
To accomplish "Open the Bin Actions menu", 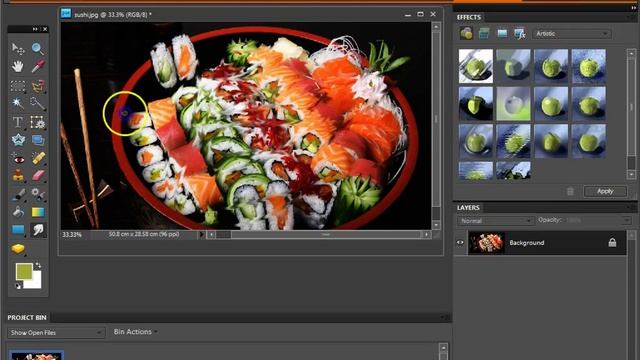I will (136, 332).
